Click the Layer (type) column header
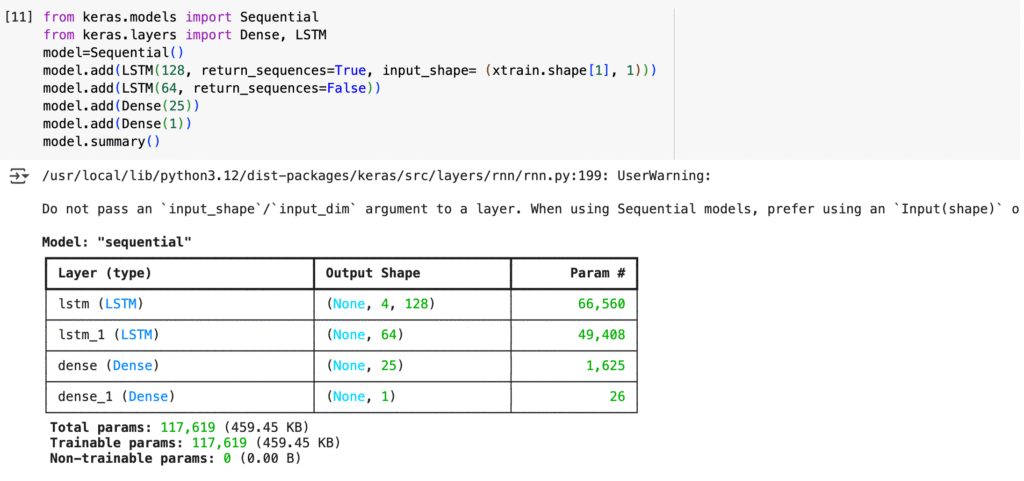 (104, 273)
